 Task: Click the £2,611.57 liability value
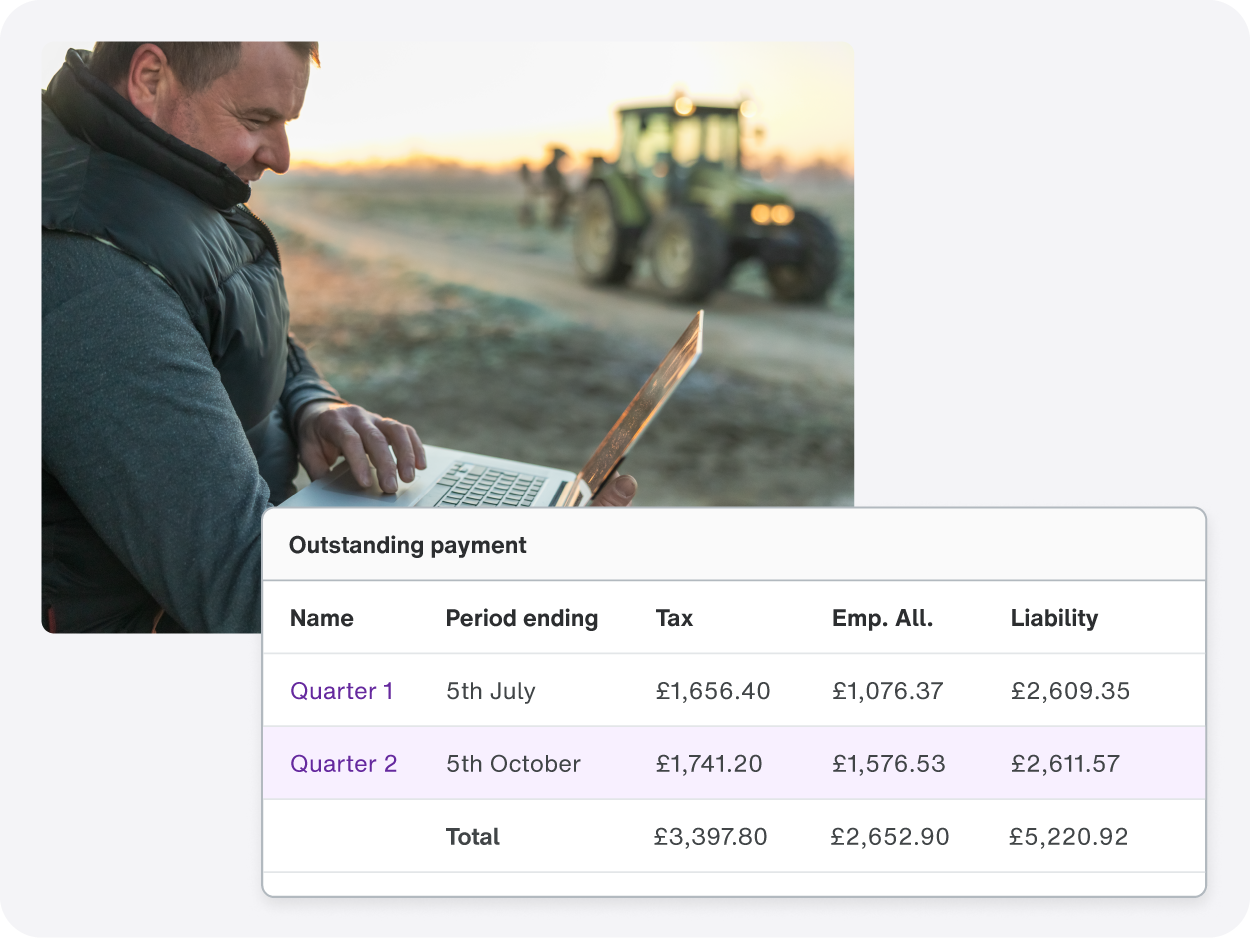pos(1070,763)
